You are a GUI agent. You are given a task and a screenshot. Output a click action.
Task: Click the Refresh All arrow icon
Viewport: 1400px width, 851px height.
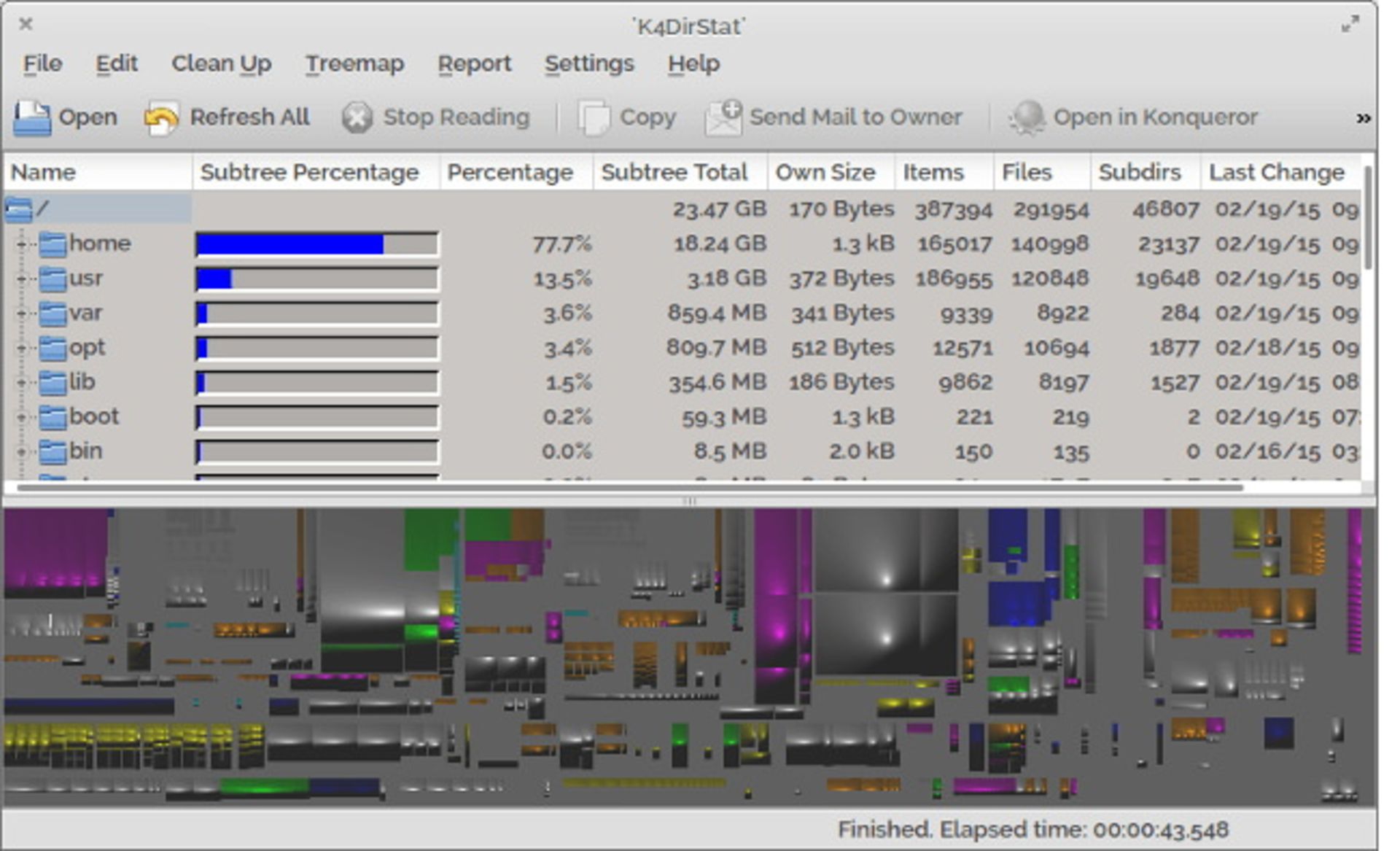click(x=161, y=117)
